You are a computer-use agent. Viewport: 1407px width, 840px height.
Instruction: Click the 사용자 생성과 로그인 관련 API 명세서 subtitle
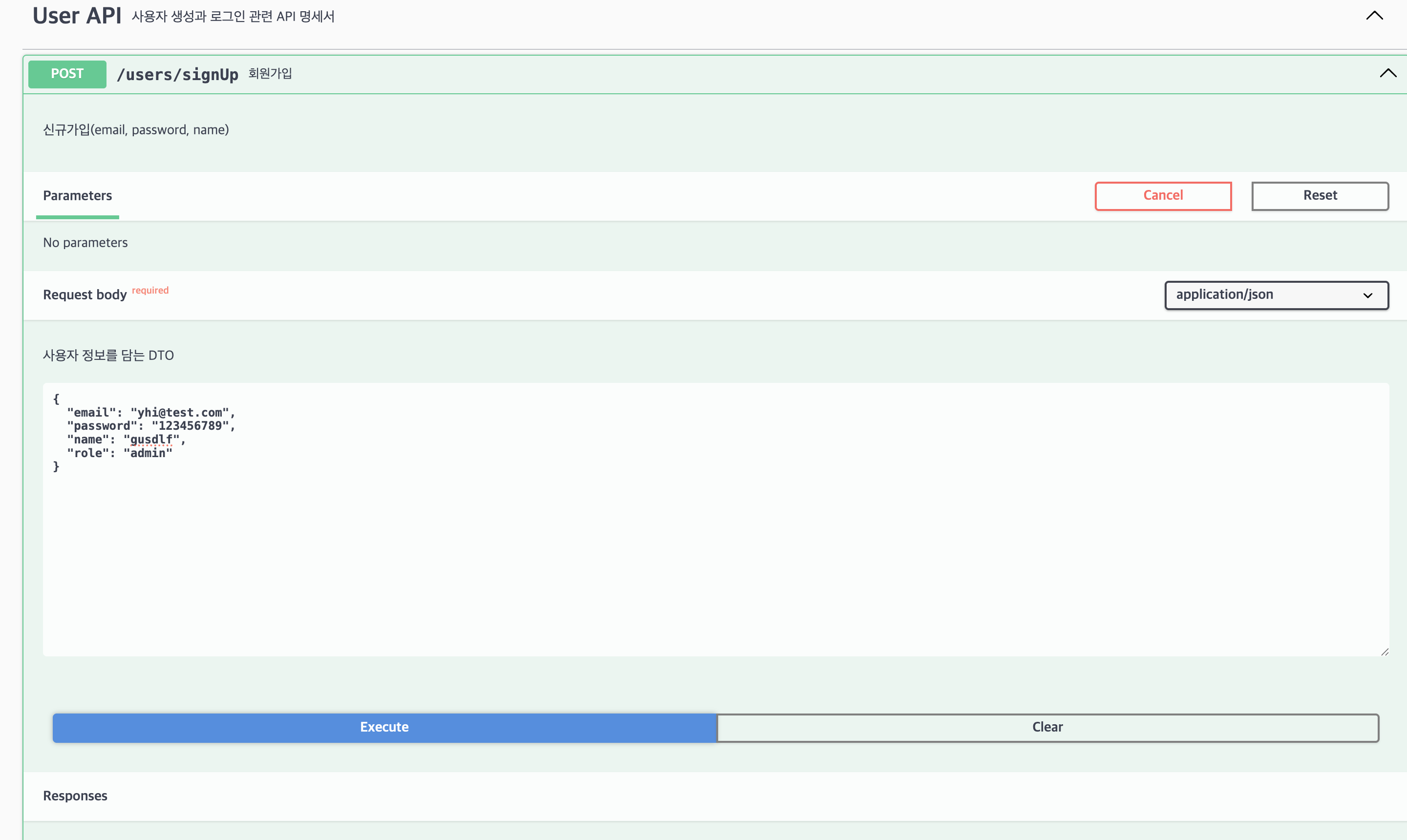click(233, 17)
